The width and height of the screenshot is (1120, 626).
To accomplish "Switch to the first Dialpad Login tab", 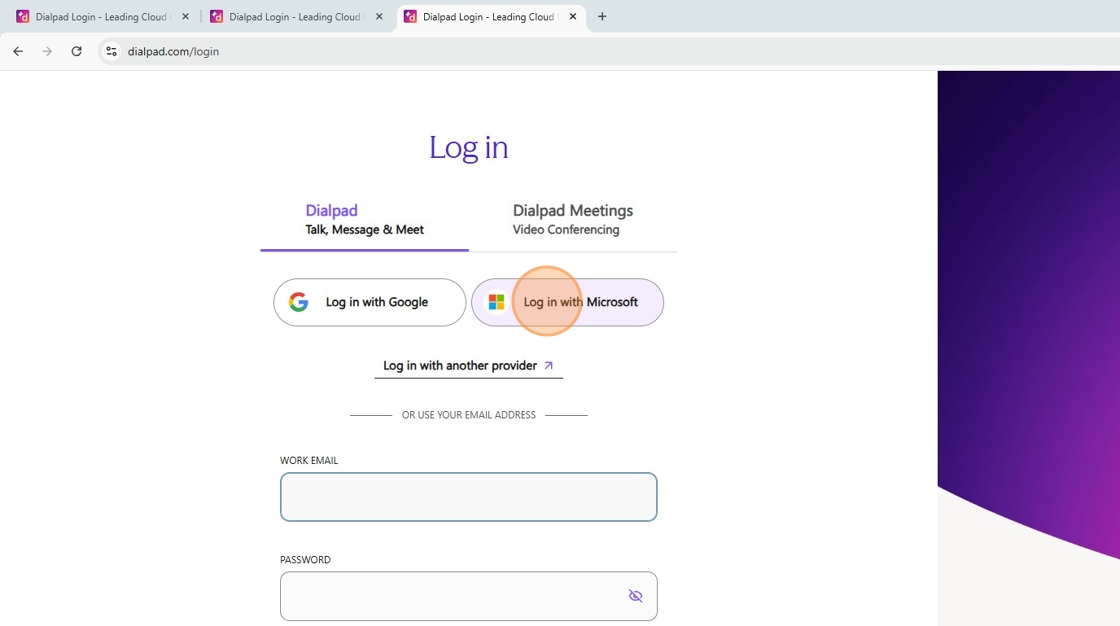I will pos(102,16).
